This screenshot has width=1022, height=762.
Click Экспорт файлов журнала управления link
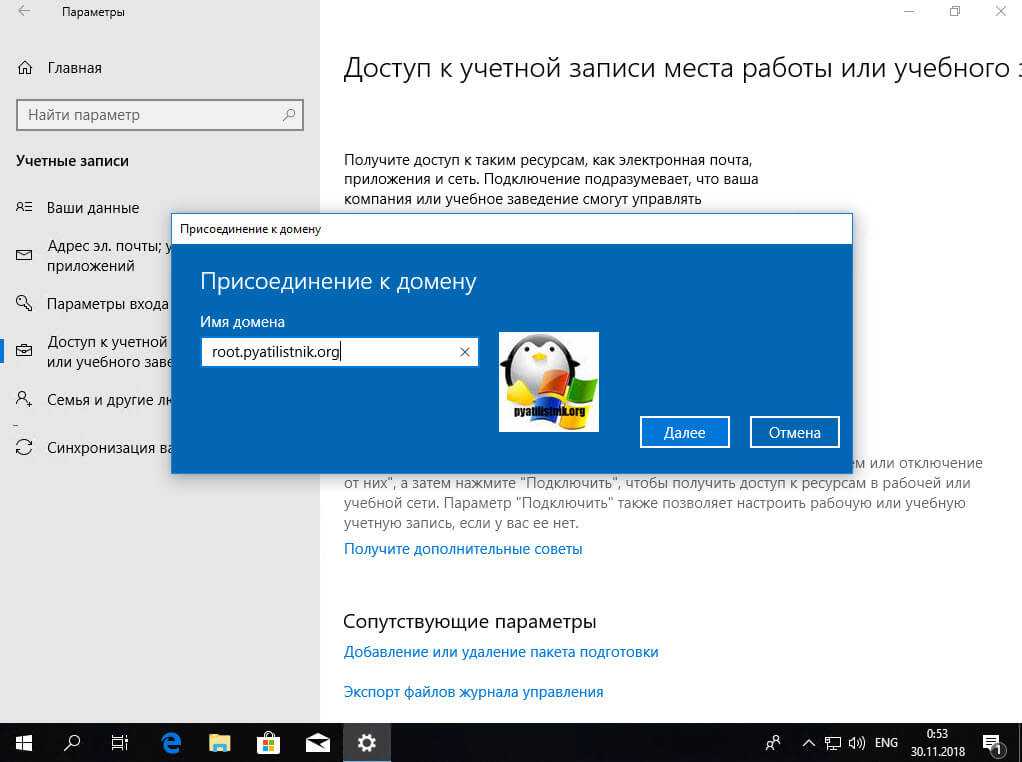473,691
